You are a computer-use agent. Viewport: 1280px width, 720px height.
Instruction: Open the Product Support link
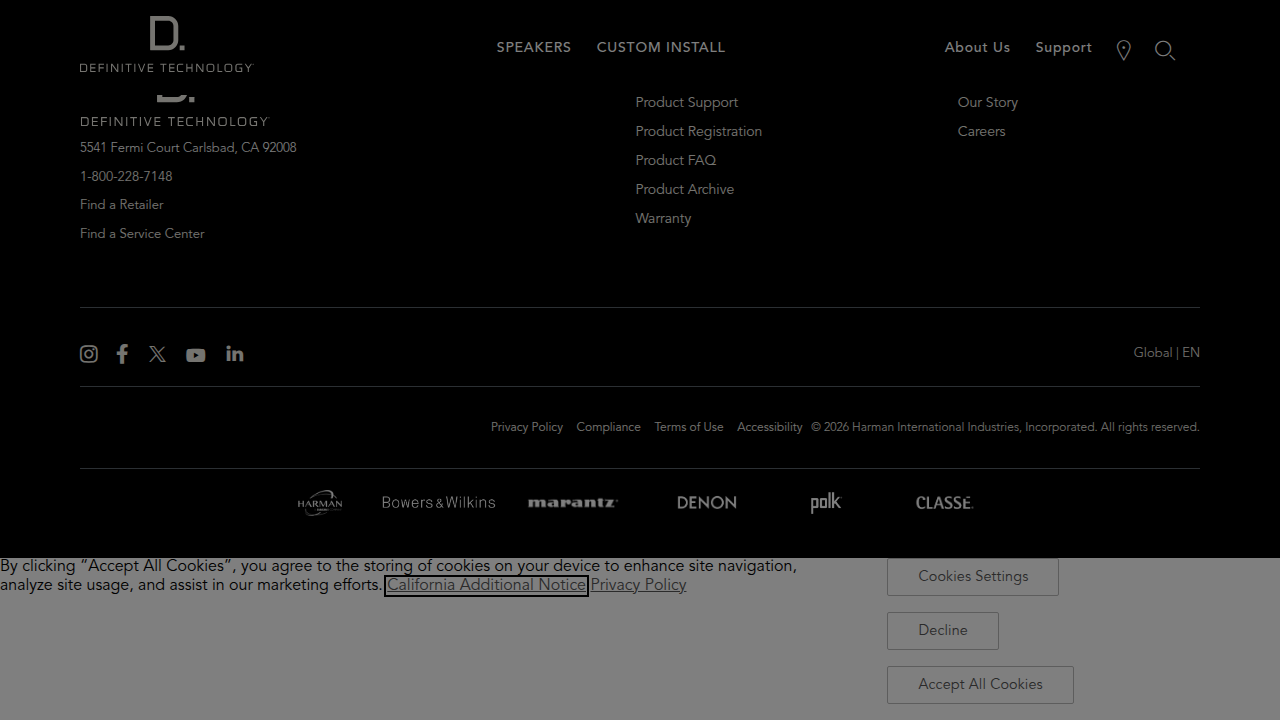coord(687,103)
